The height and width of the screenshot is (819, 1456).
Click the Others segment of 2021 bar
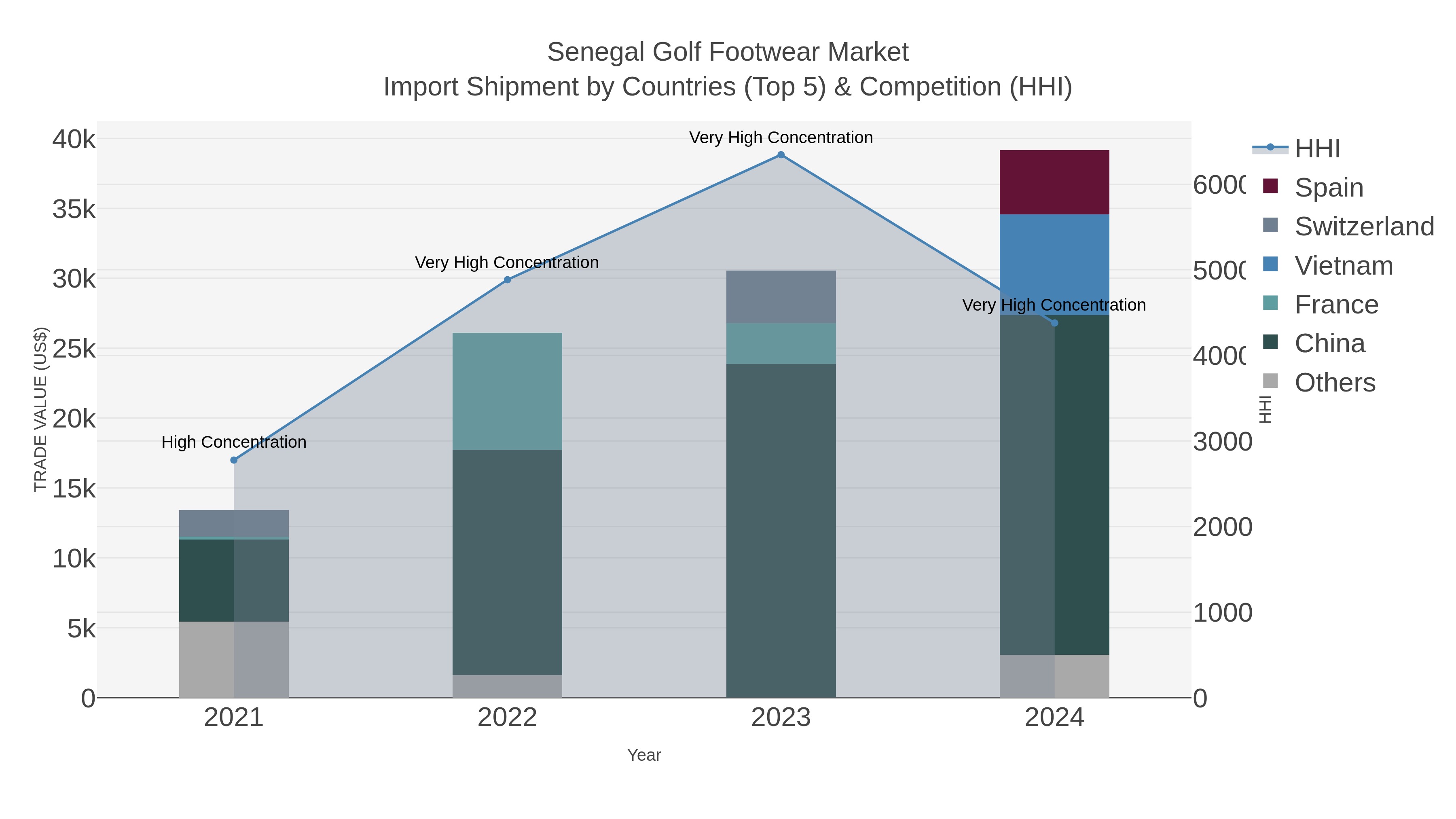click(234, 660)
